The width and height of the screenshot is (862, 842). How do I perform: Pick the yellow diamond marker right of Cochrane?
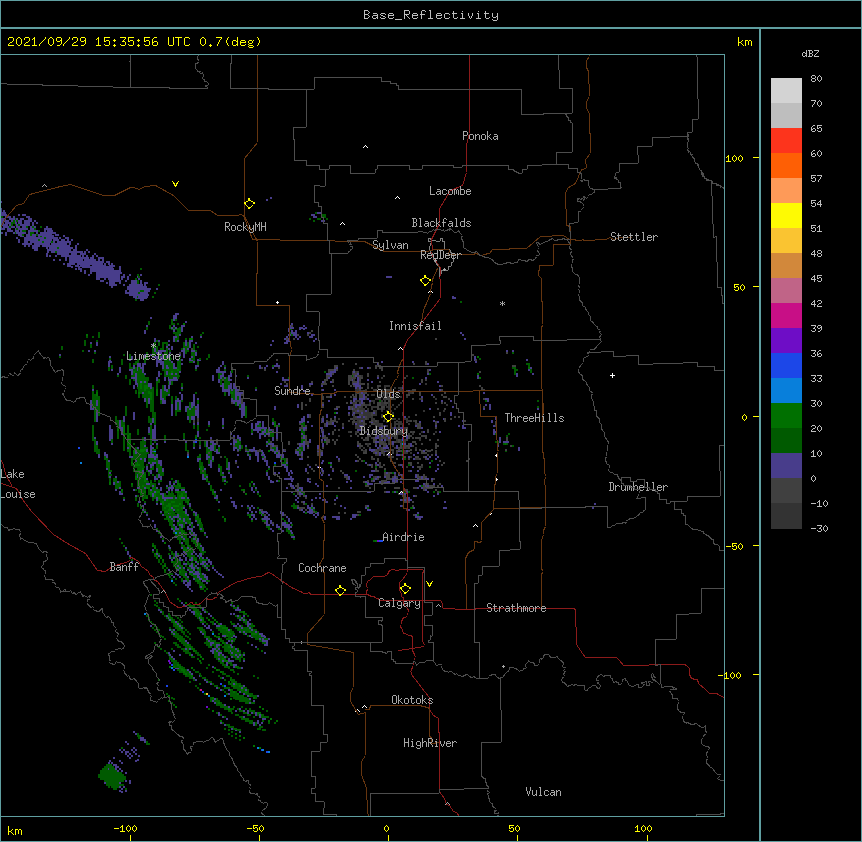click(x=340, y=590)
